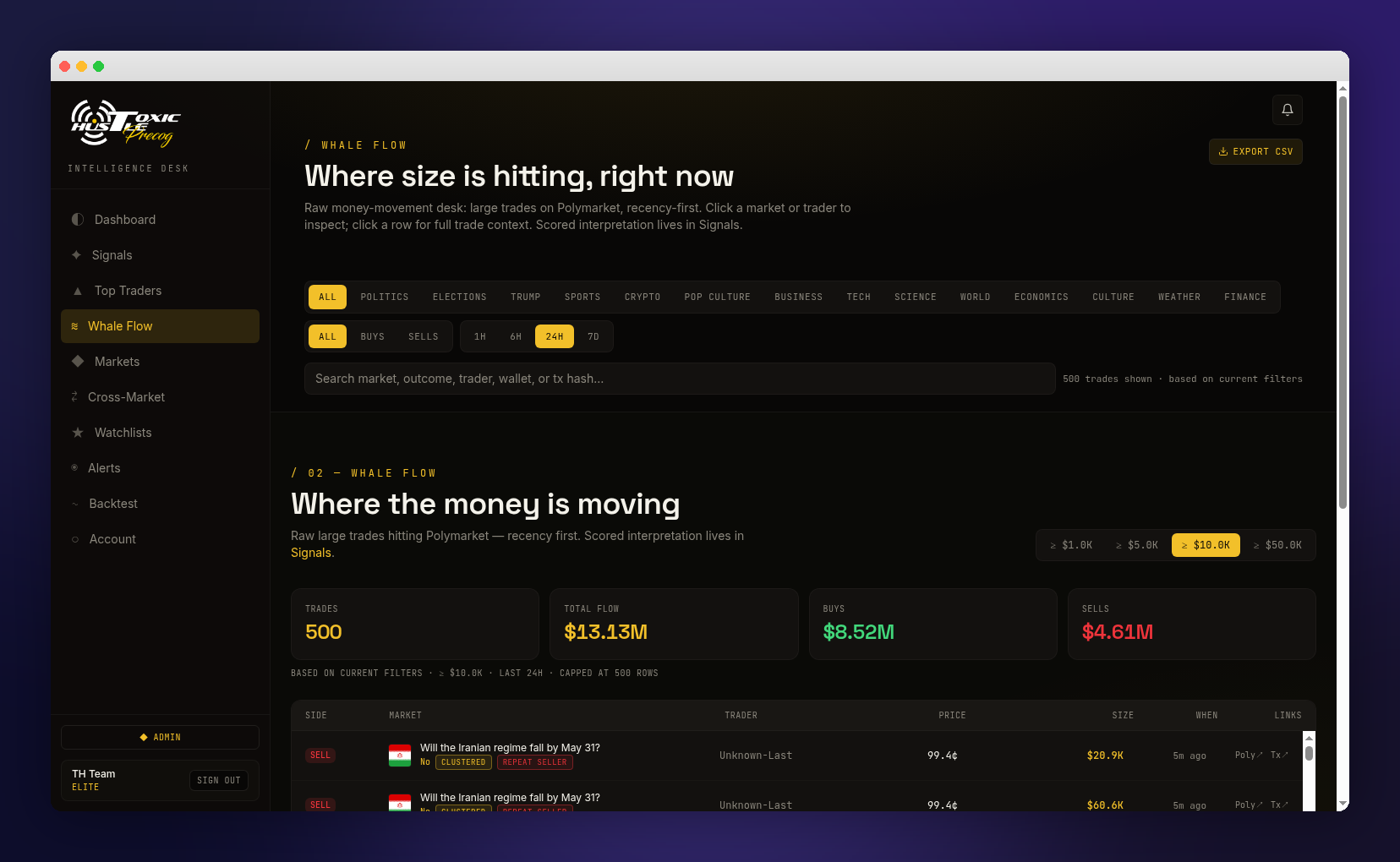The width and height of the screenshot is (1400, 862).
Task: Click the Markets diamond icon
Action: tap(78, 362)
